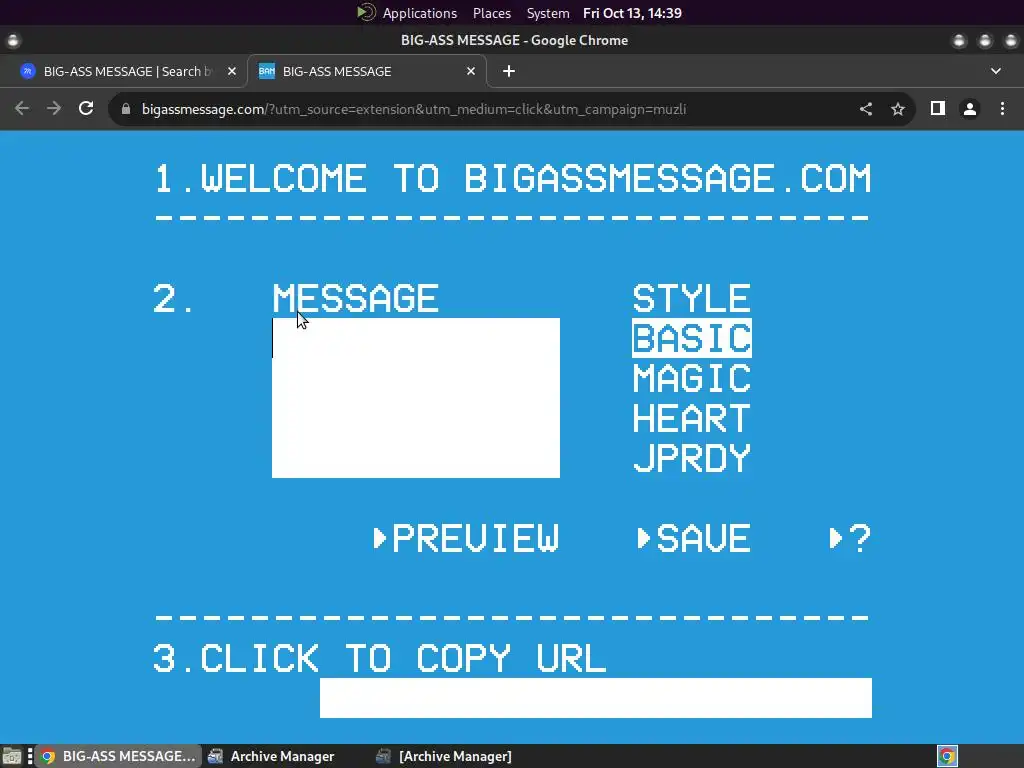This screenshot has width=1024, height=768.
Task: Open a new tab with plus button
Action: [509, 71]
